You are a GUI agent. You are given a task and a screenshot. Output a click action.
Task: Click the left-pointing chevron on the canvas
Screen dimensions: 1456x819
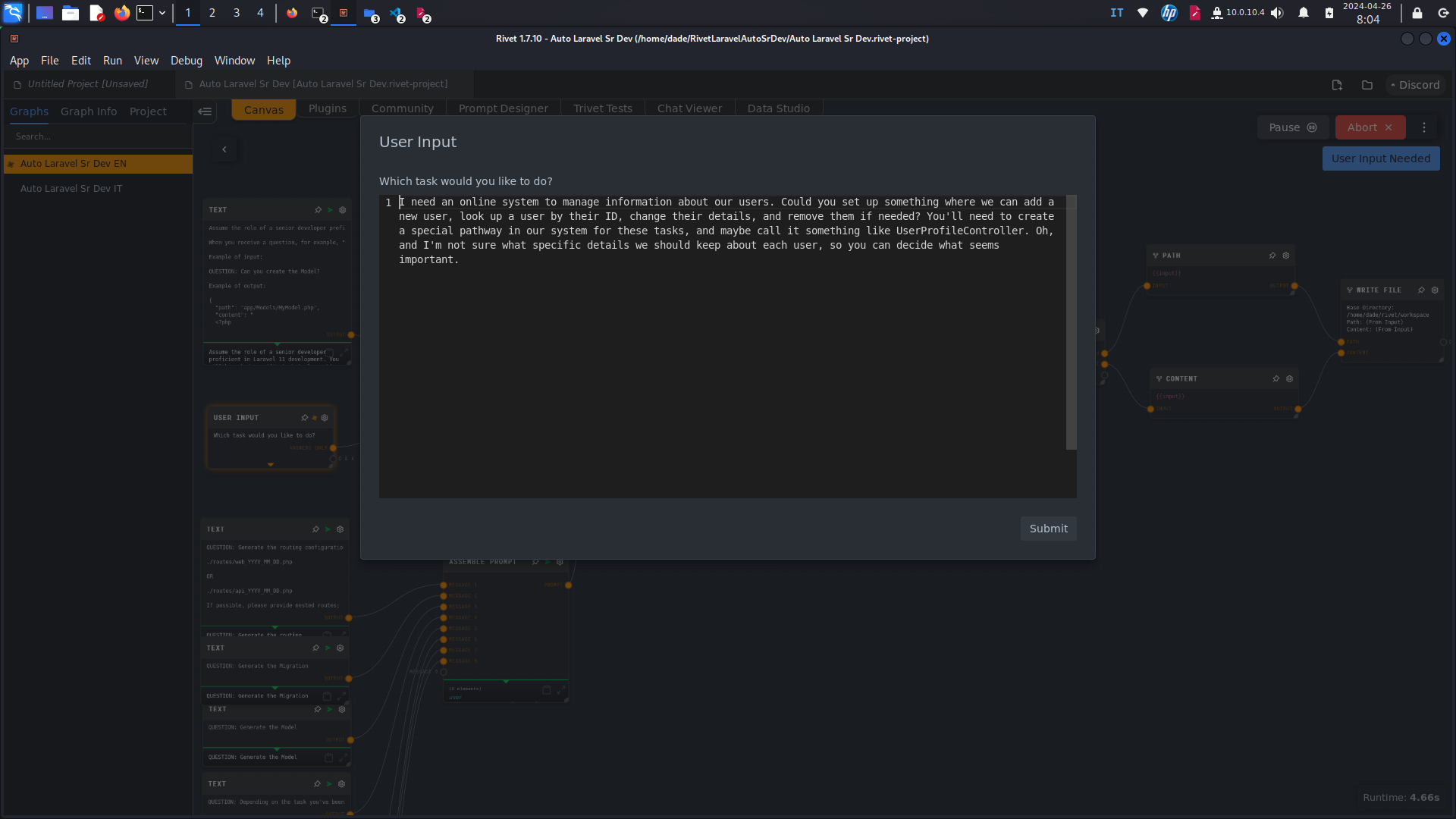[x=224, y=149]
